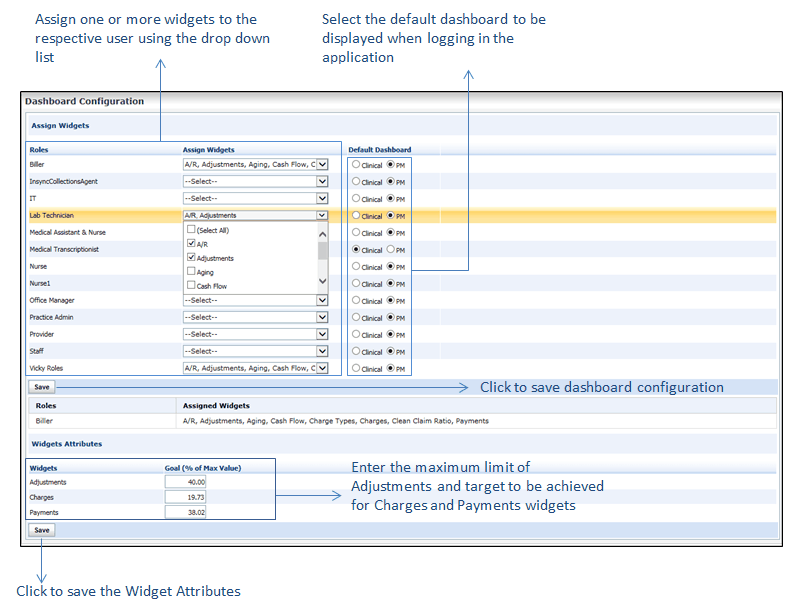The width and height of the screenshot is (810, 606).
Task: Select Clinical for InsyncCollectionsAgent
Action: (x=356, y=181)
